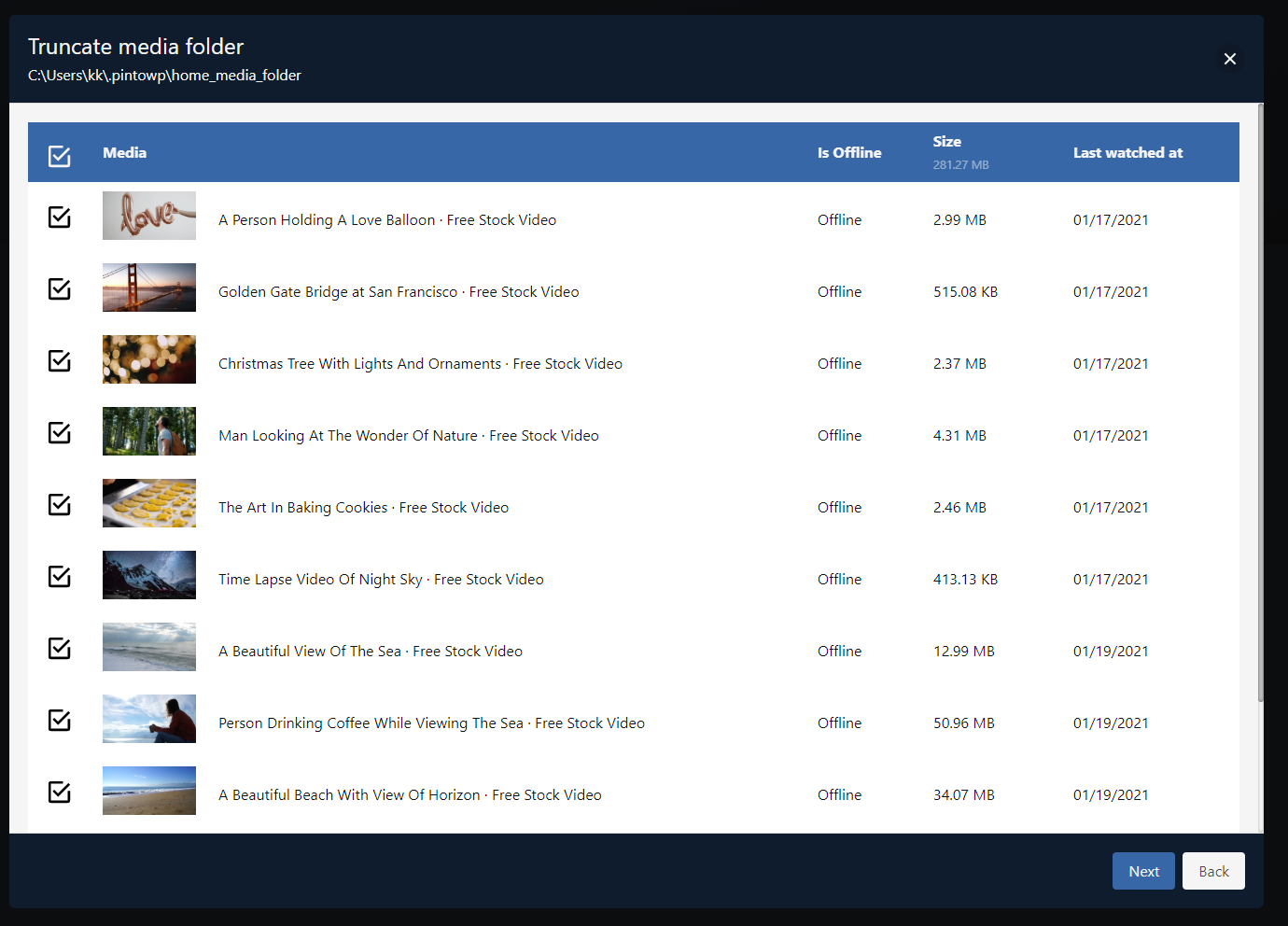
Task: Open the night sky mountains thumbnail
Action: tap(149, 575)
